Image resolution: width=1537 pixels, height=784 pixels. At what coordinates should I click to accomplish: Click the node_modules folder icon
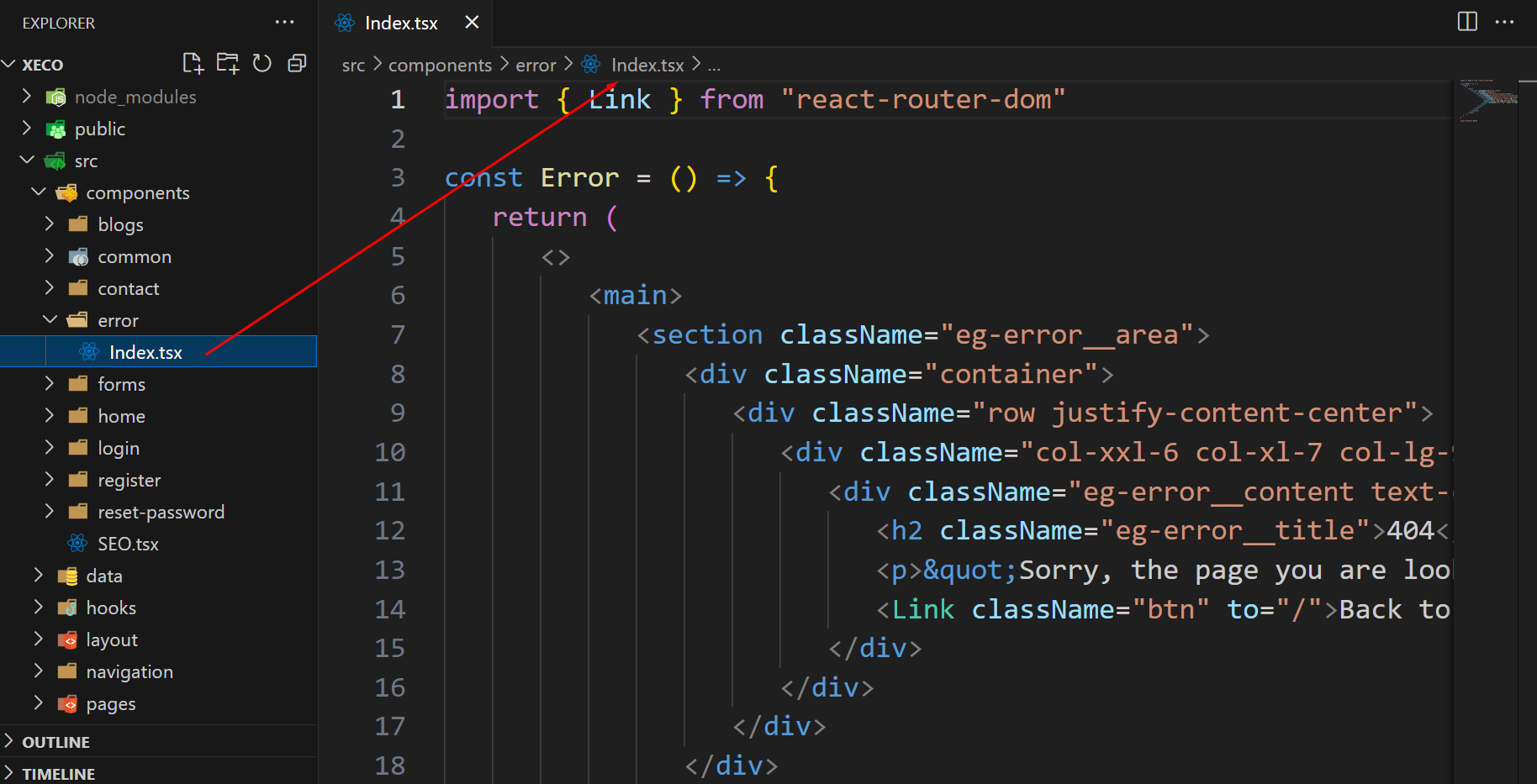coord(56,97)
